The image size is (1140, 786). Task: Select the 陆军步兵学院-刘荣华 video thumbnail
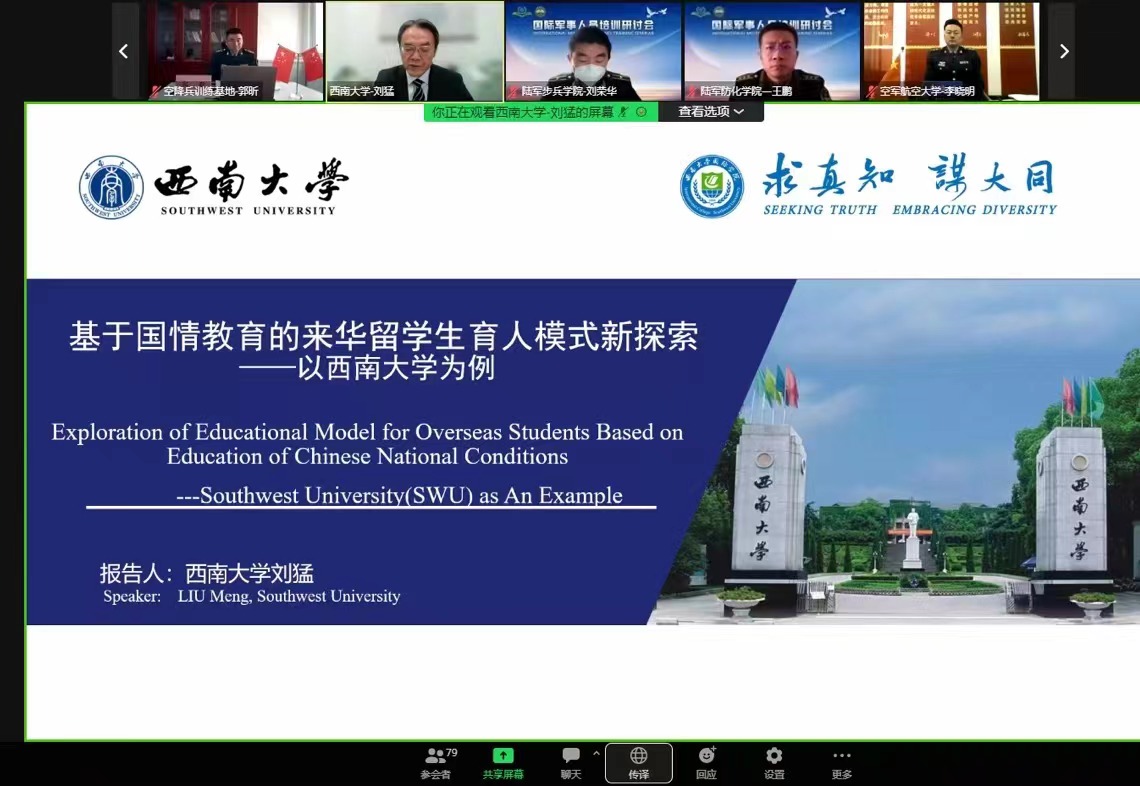[x=593, y=51]
